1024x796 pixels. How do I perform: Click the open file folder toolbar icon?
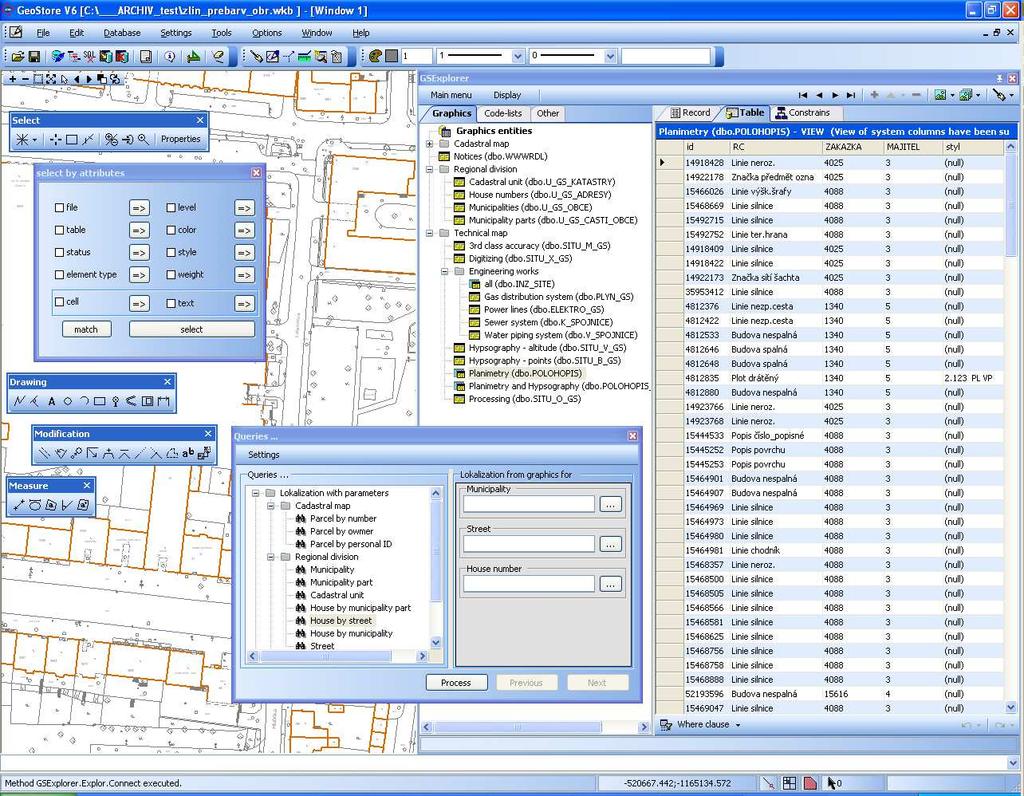tap(18, 57)
